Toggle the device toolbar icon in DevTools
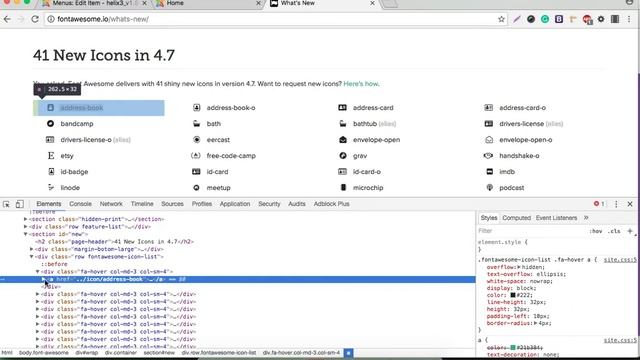 tap(20, 204)
